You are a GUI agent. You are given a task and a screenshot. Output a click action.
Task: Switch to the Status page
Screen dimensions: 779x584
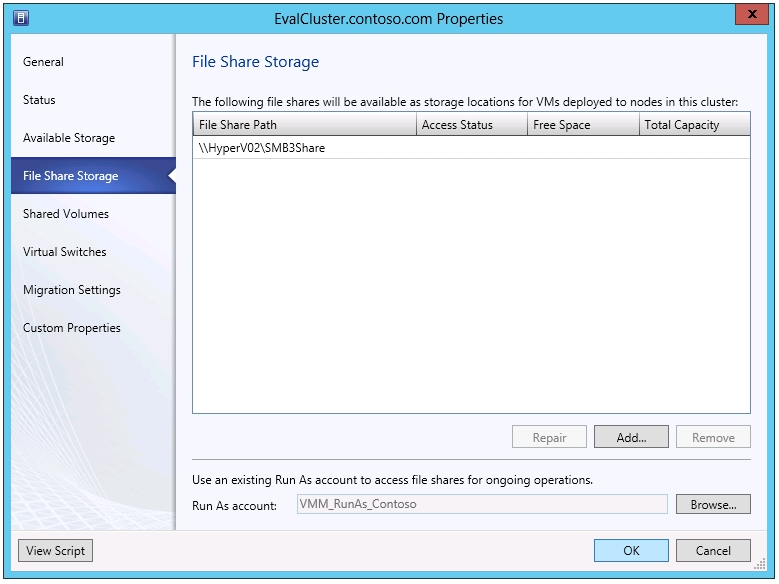(x=39, y=100)
